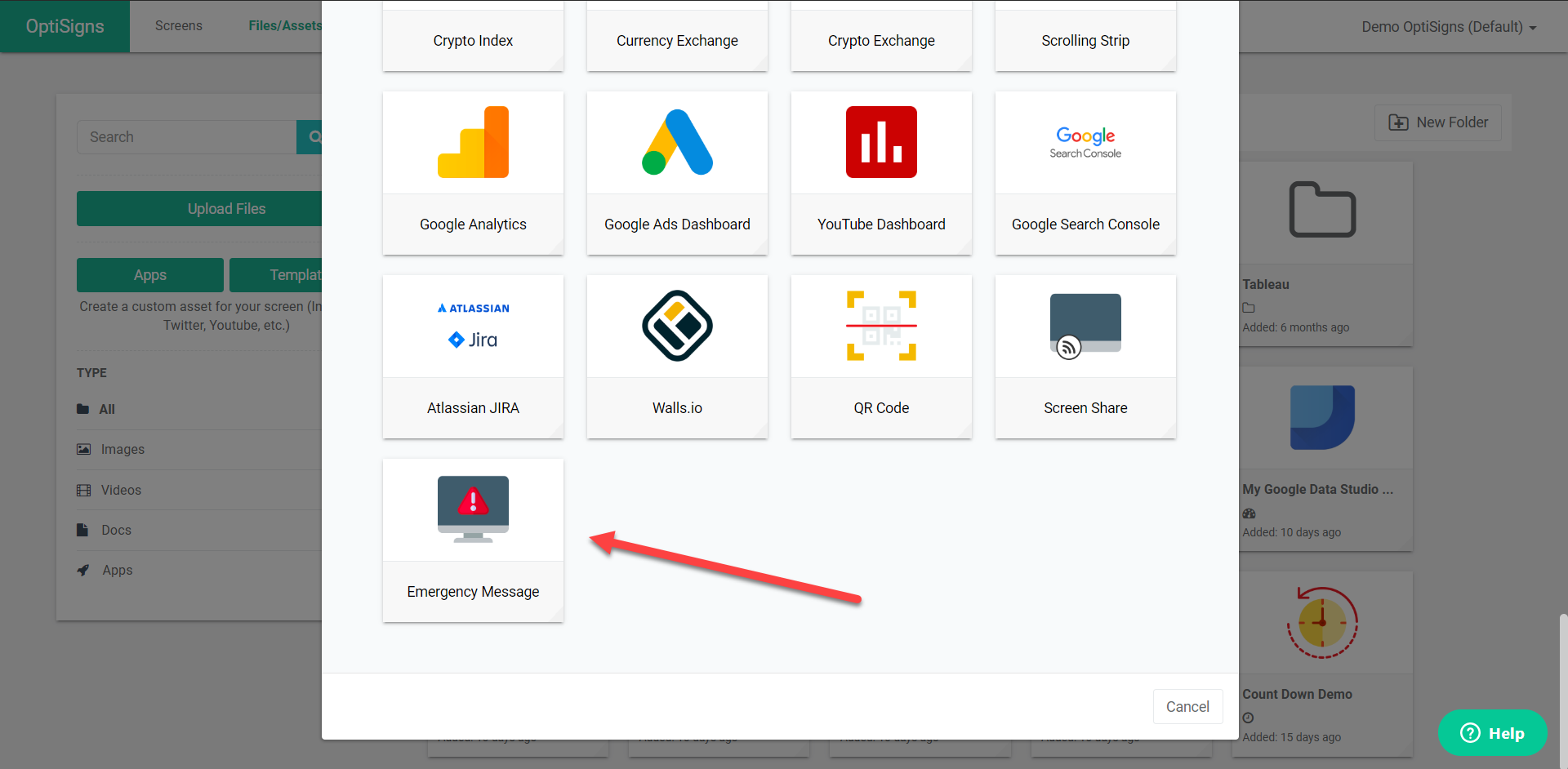Click the Walls.io label
The height and width of the screenshot is (769, 1568).
677,408
